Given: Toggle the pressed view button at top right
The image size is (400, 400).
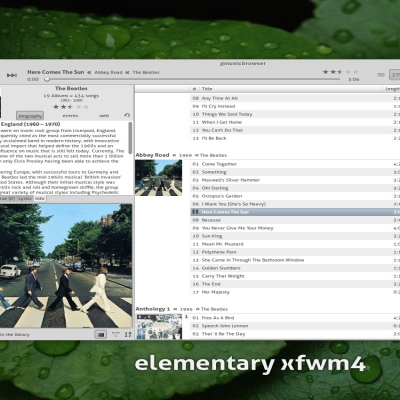Looking at the screenshot, I should [395, 75].
